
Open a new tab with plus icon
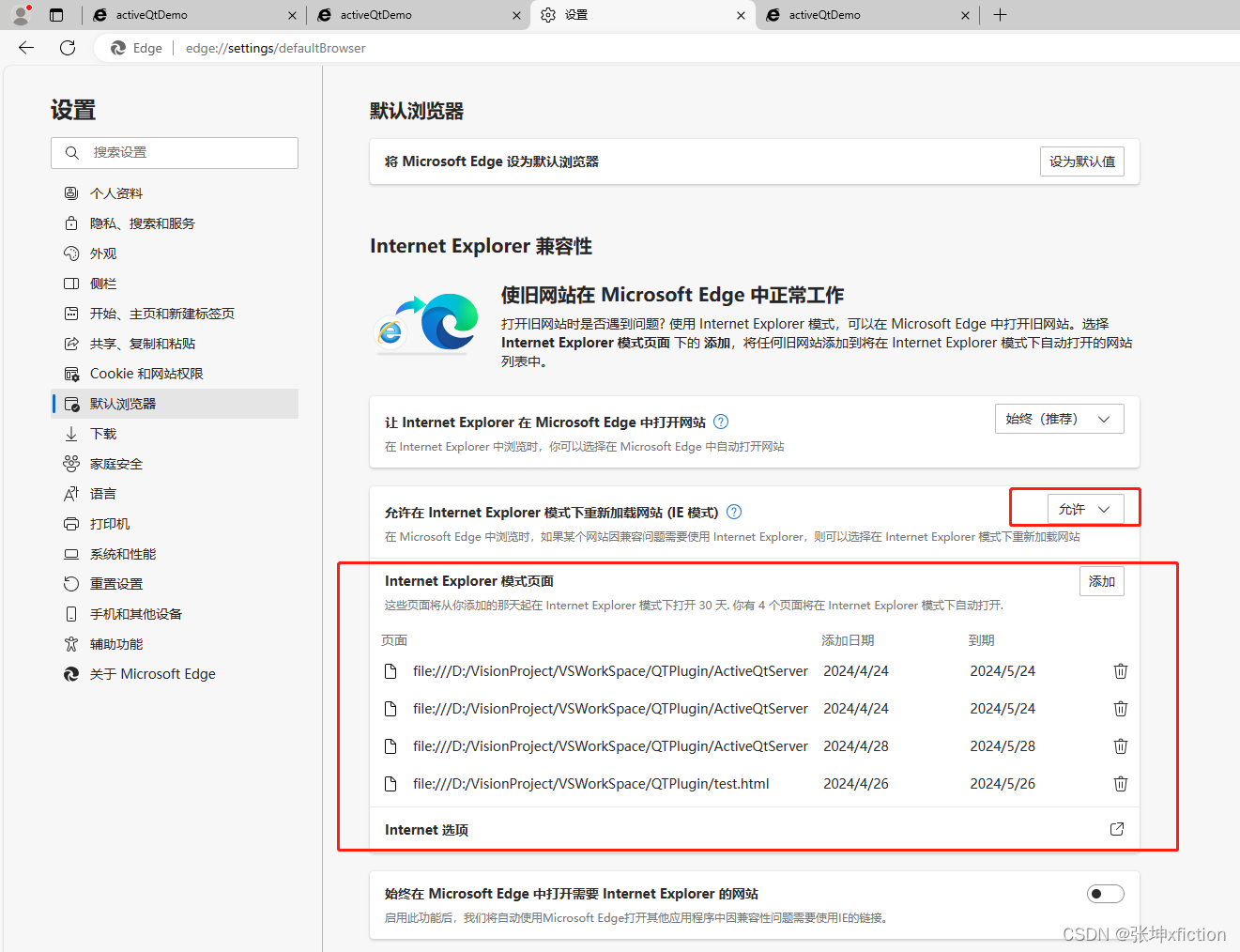coord(1001,15)
